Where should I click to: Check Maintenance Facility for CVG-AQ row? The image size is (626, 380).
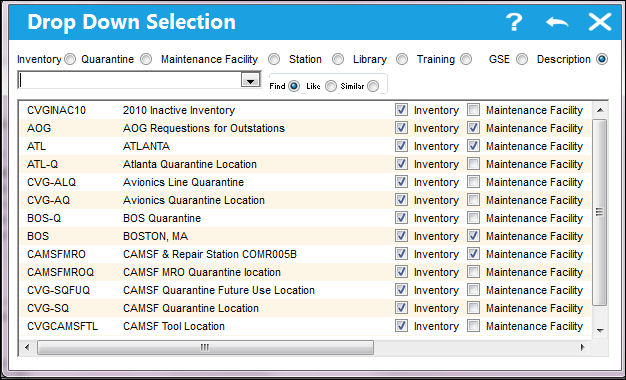tap(473, 200)
